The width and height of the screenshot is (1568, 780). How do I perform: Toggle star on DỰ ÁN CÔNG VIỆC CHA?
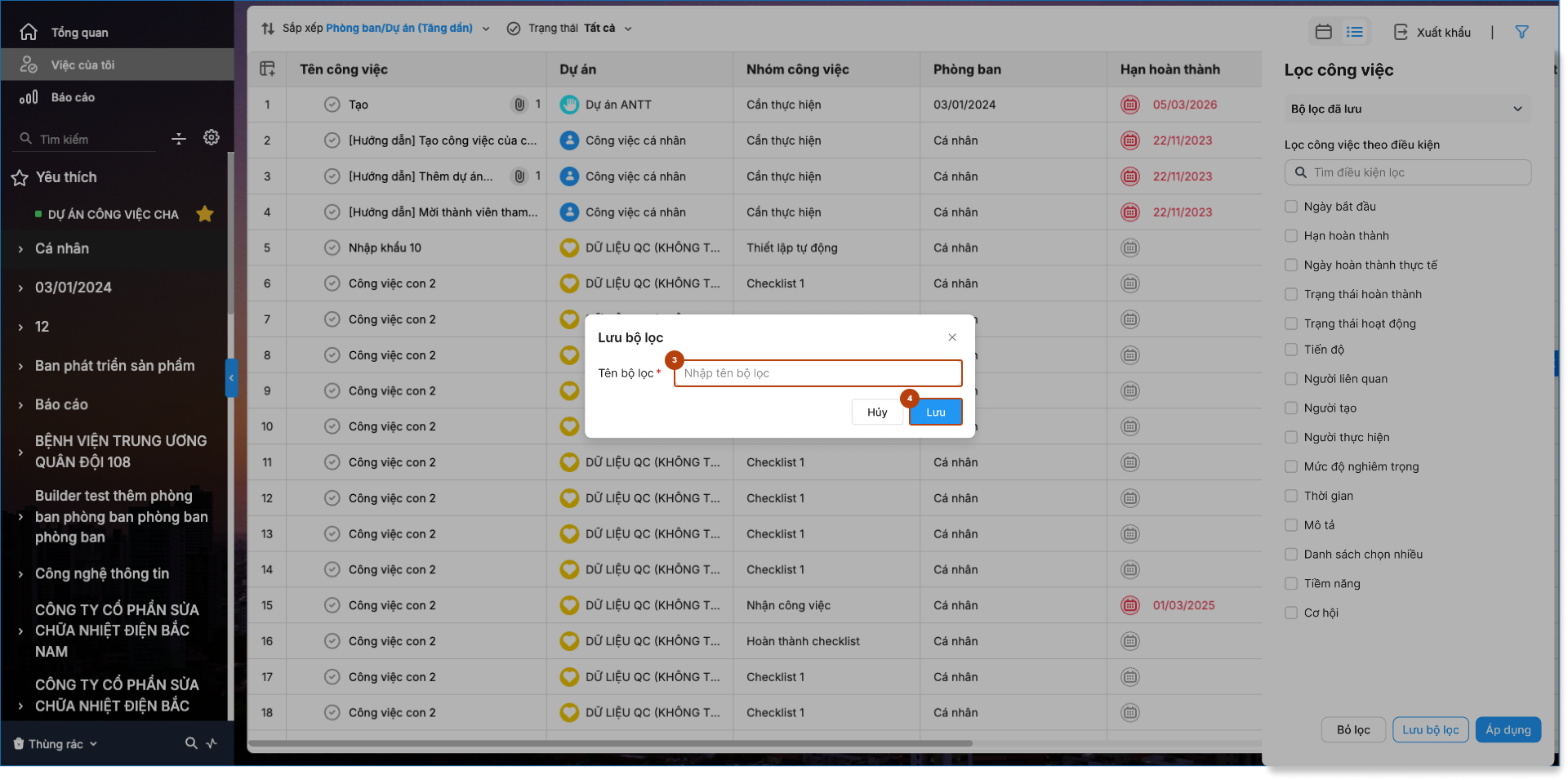[x=205, y=214]
